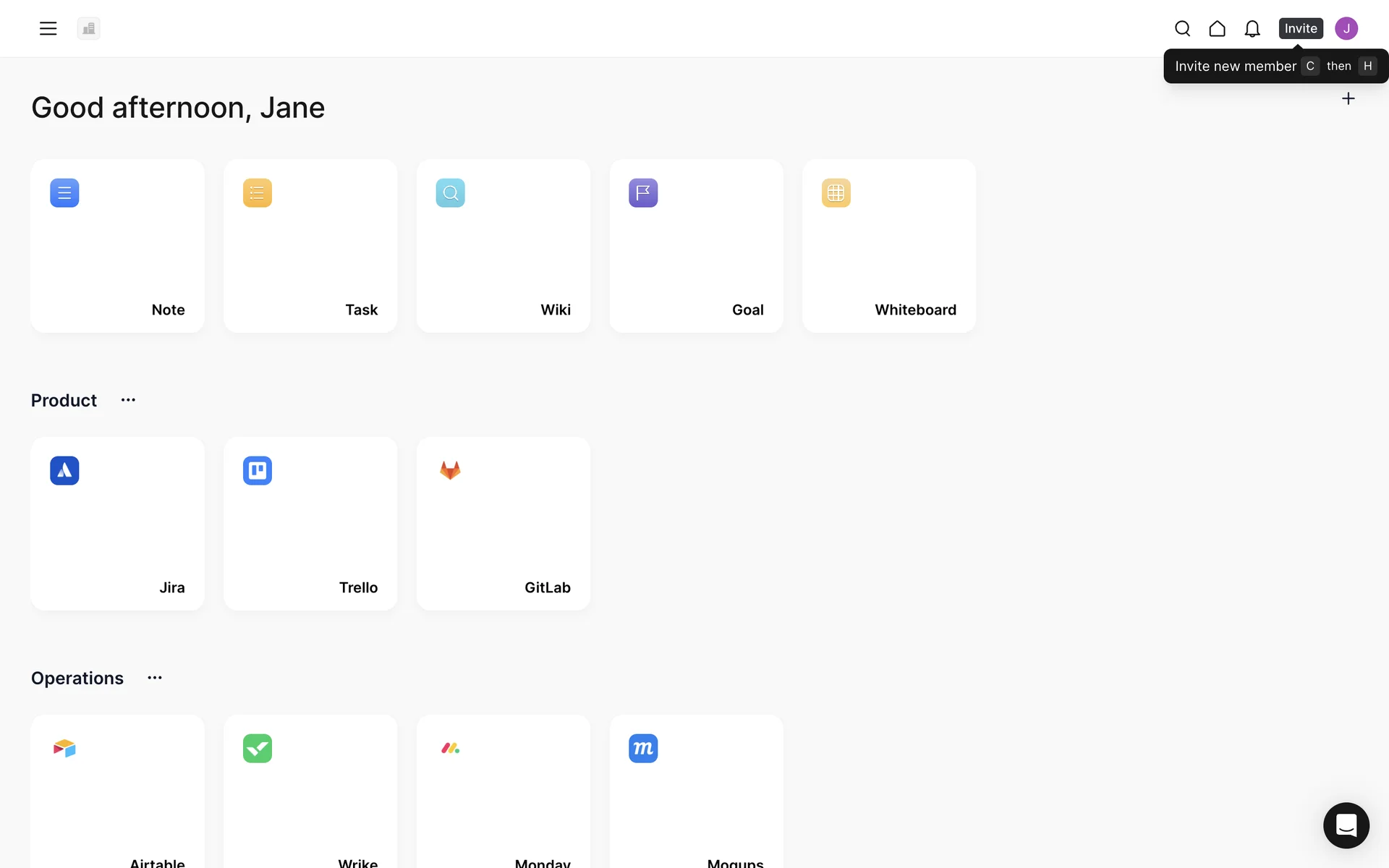Open the Wiki card

(x=503, y=246)
